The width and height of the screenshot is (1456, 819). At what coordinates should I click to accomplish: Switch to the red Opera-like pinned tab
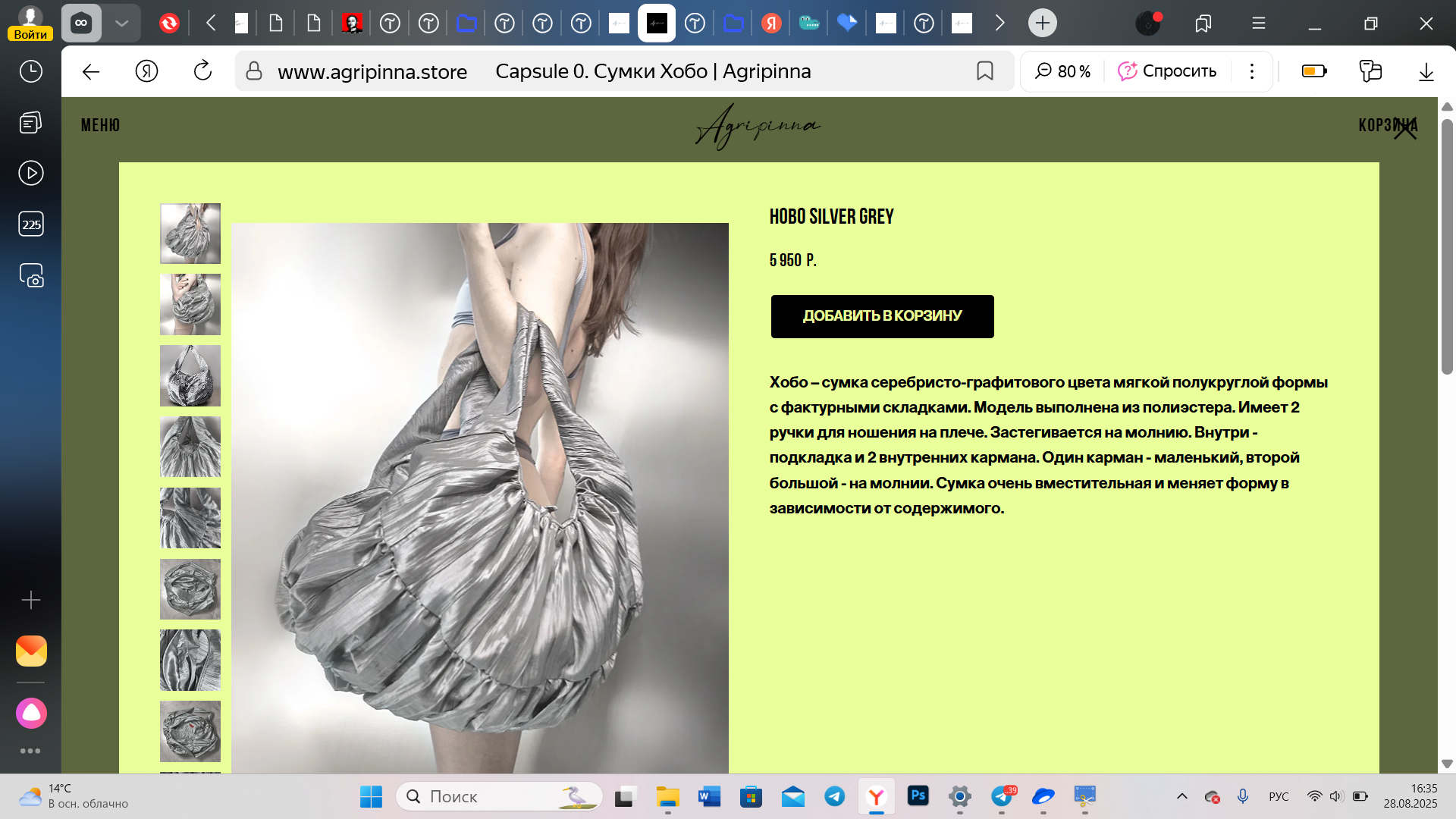(x=169, y=23)
